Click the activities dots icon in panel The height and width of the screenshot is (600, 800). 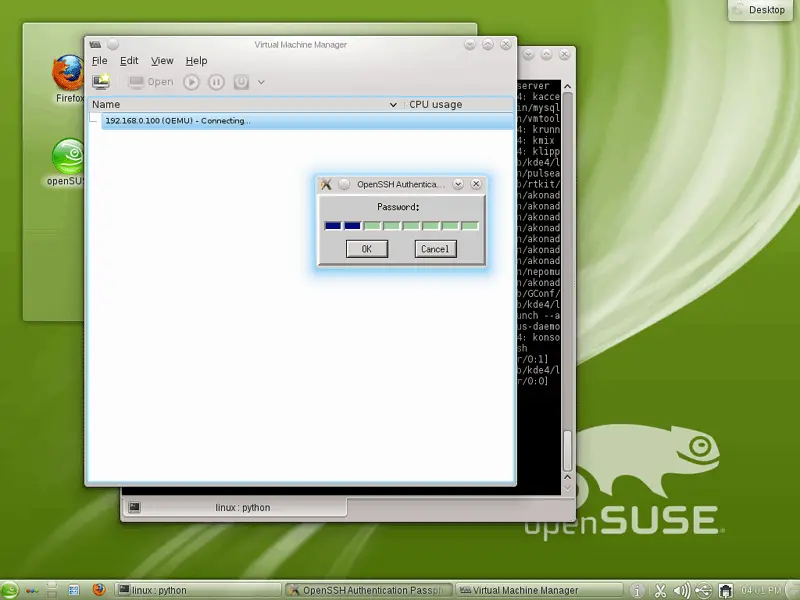(x=32, y=591)
